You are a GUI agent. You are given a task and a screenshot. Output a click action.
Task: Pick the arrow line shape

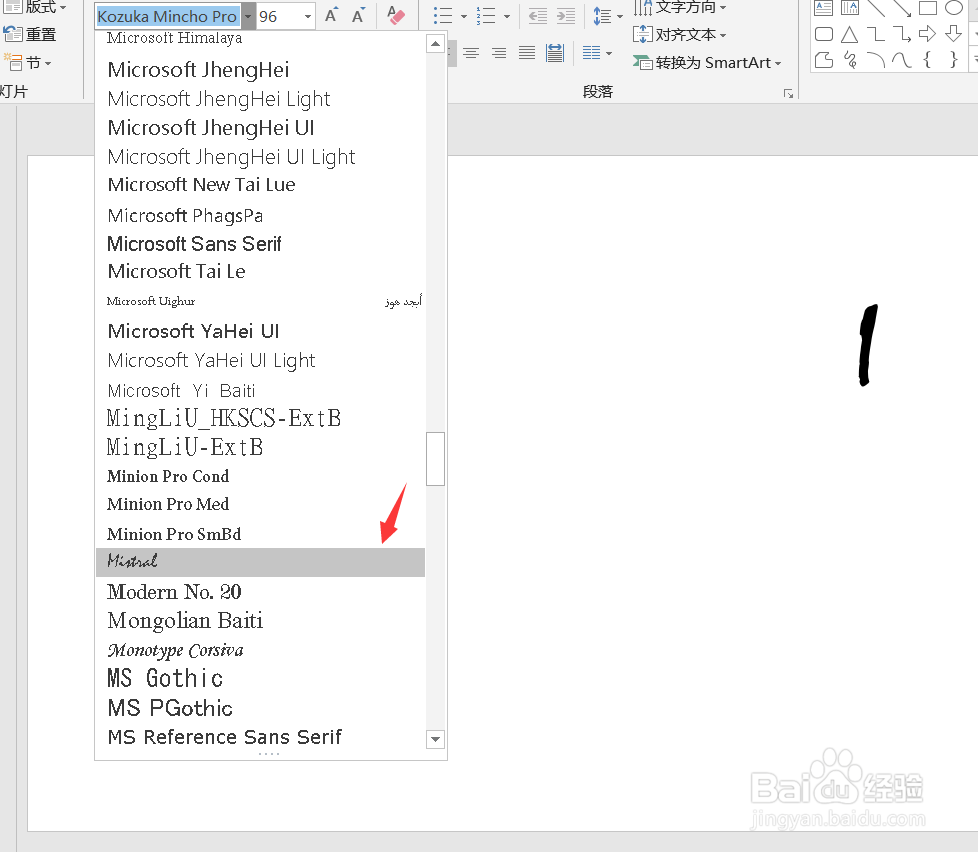(x=902, y=7)
